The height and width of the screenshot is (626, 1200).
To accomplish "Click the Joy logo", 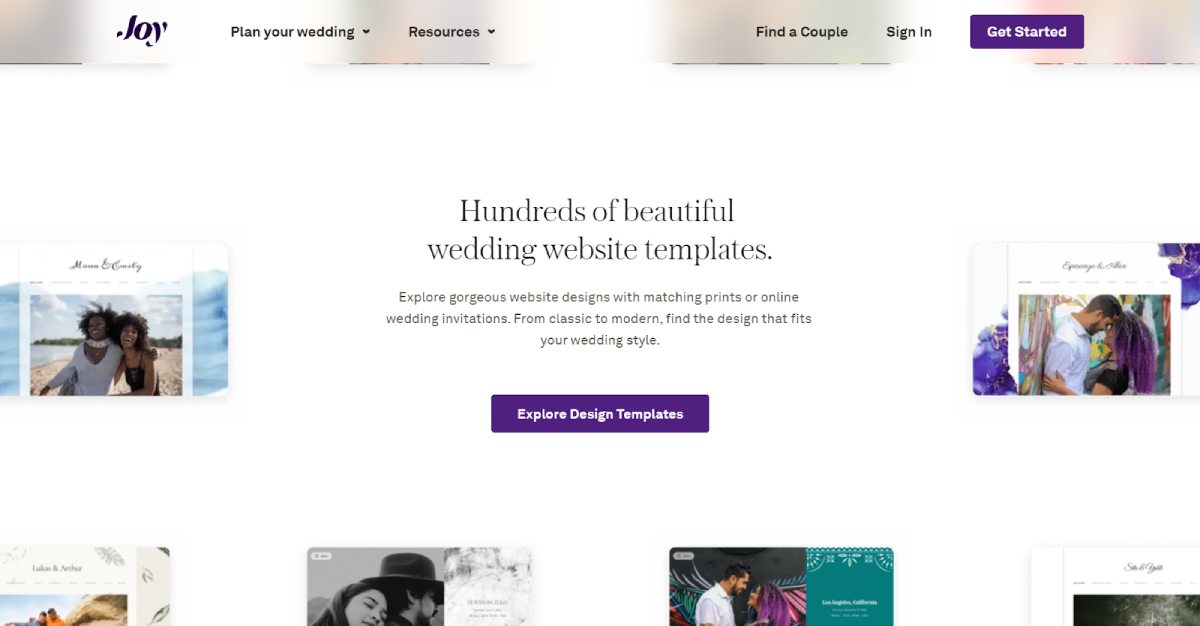I will click(x=143, y=31).
